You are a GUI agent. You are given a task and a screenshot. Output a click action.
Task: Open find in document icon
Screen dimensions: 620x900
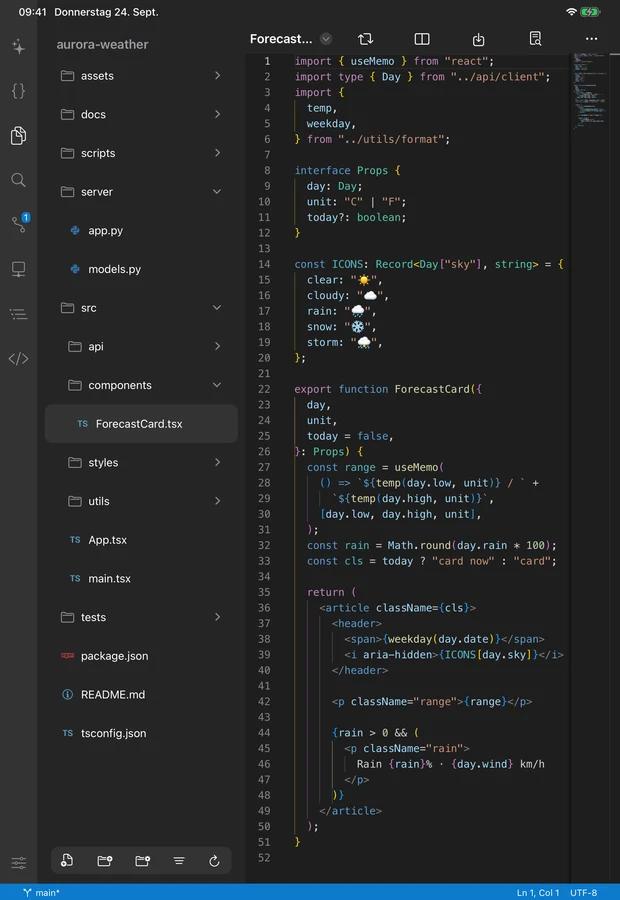point(535,38)
